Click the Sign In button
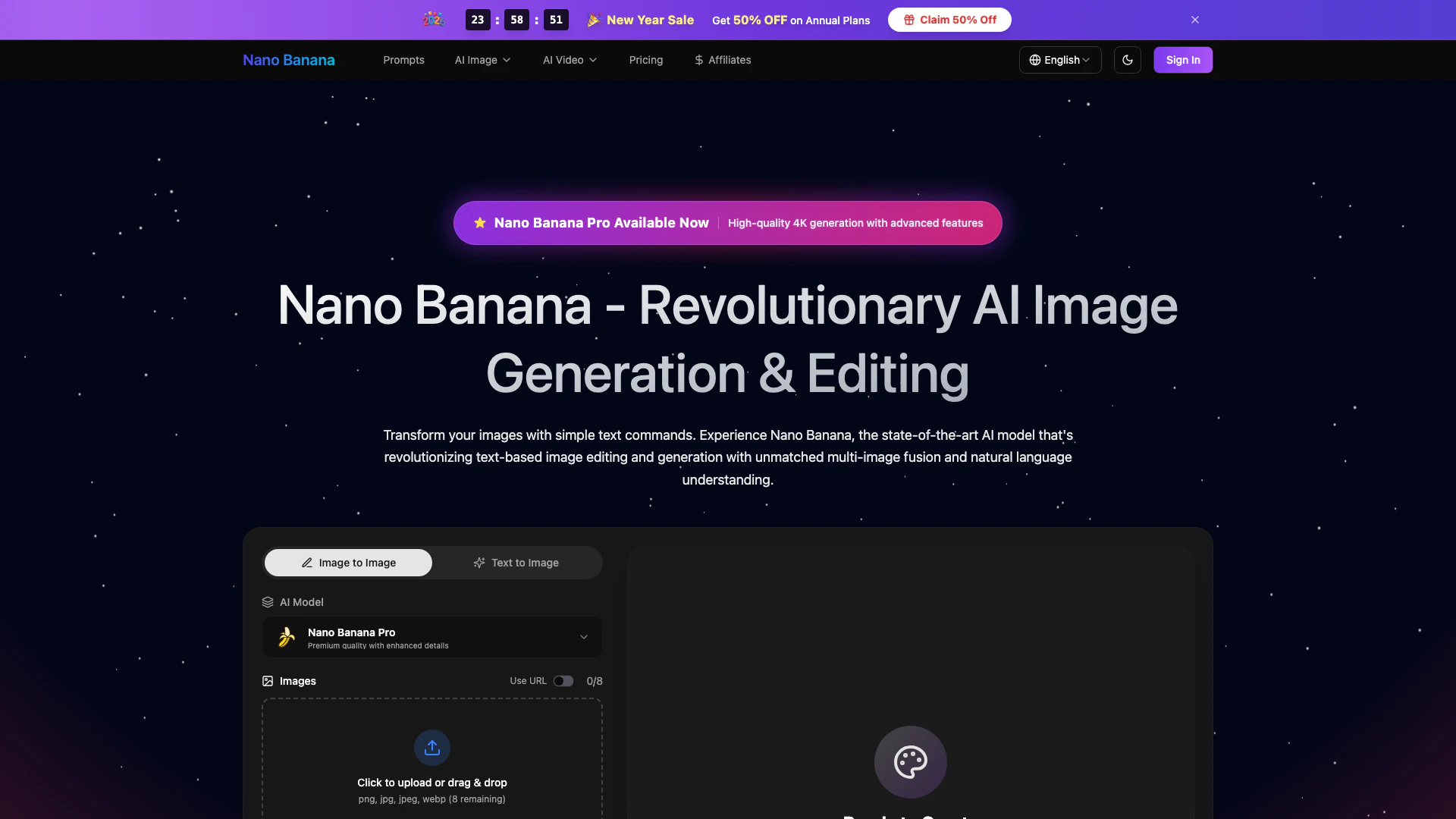The width and height of the screenshot is (1456, 819). [x=1182, y=60]
